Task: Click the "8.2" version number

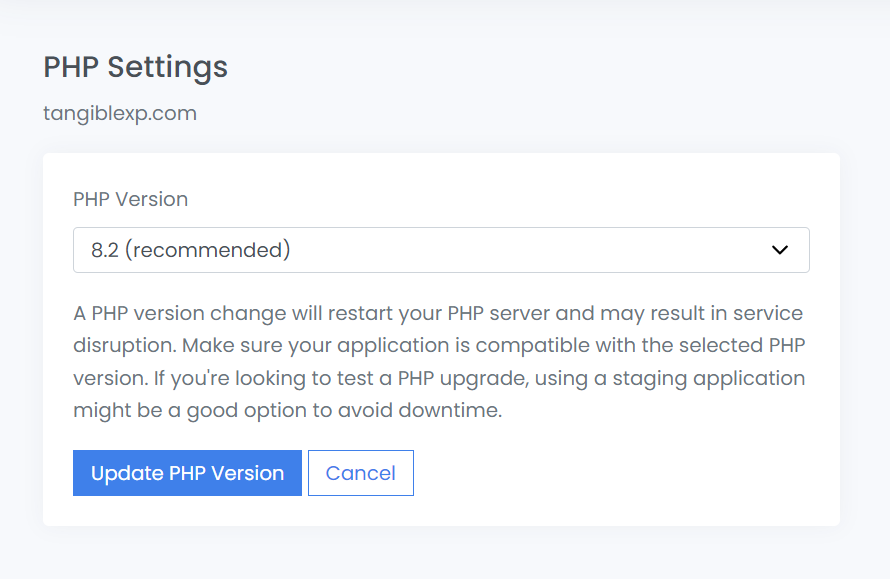Action: point(106,250)
